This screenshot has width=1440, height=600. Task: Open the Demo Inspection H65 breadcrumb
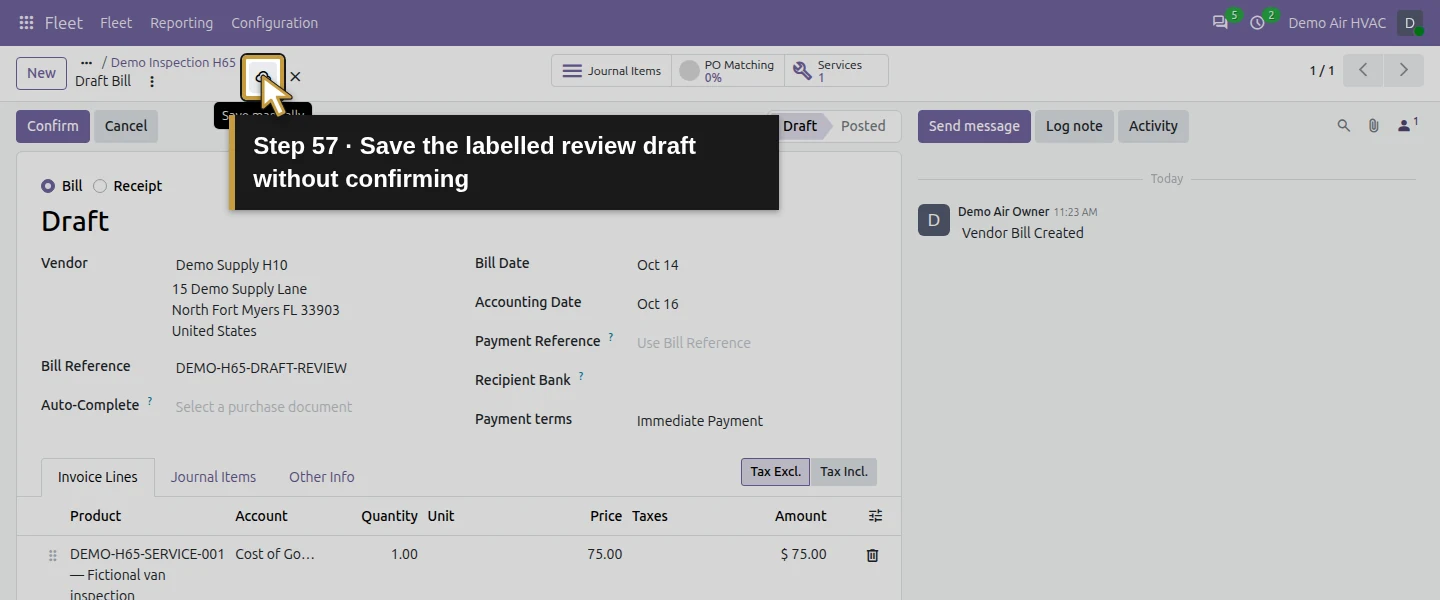(x=173, y=63)
